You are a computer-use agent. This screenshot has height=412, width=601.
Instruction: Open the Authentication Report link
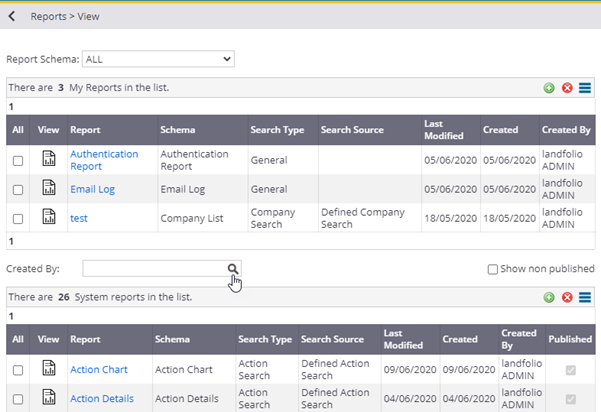pos(104,160)
